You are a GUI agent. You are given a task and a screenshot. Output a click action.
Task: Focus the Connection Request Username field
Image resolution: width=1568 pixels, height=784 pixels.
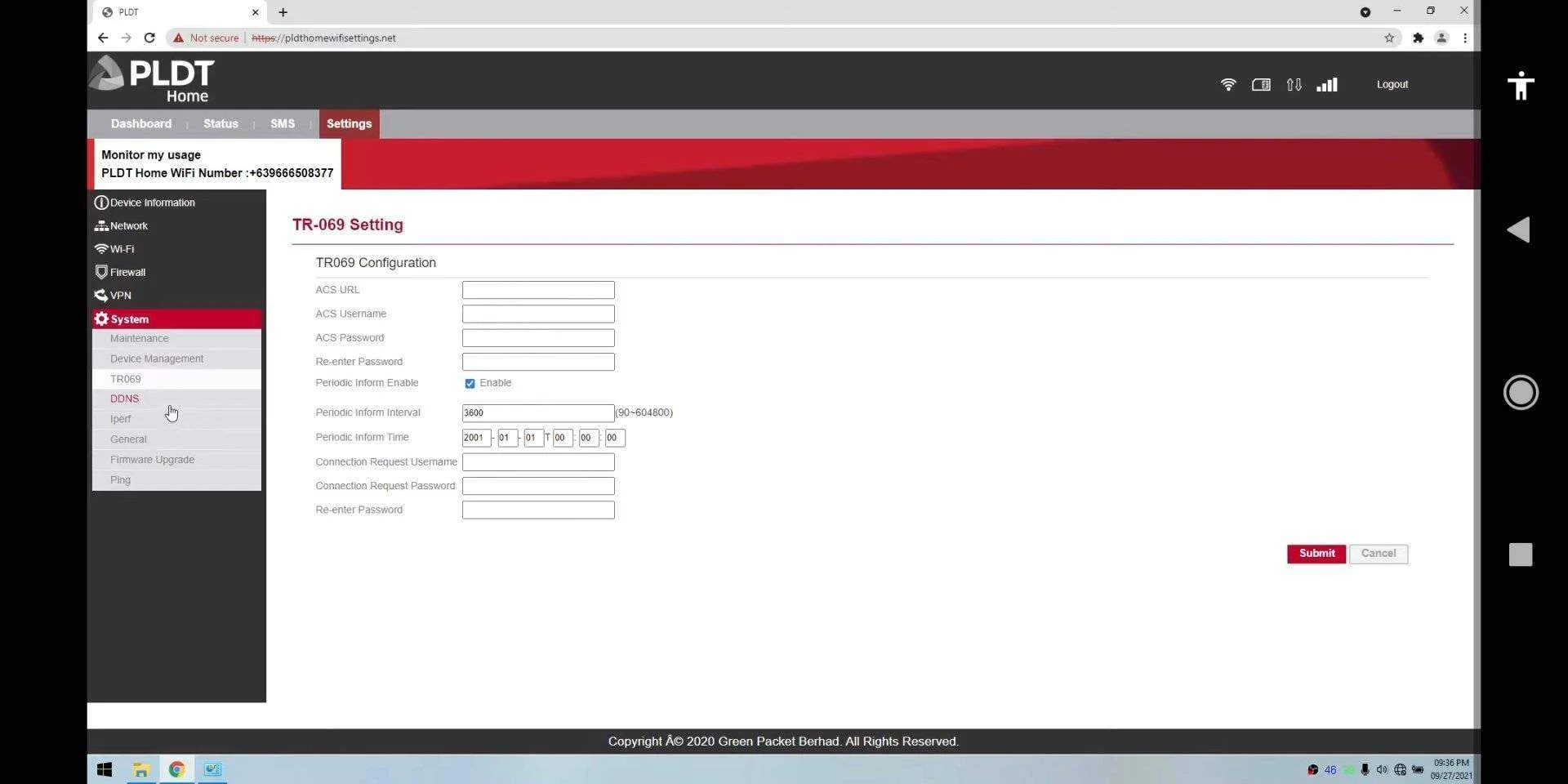[x=538, y=462]
